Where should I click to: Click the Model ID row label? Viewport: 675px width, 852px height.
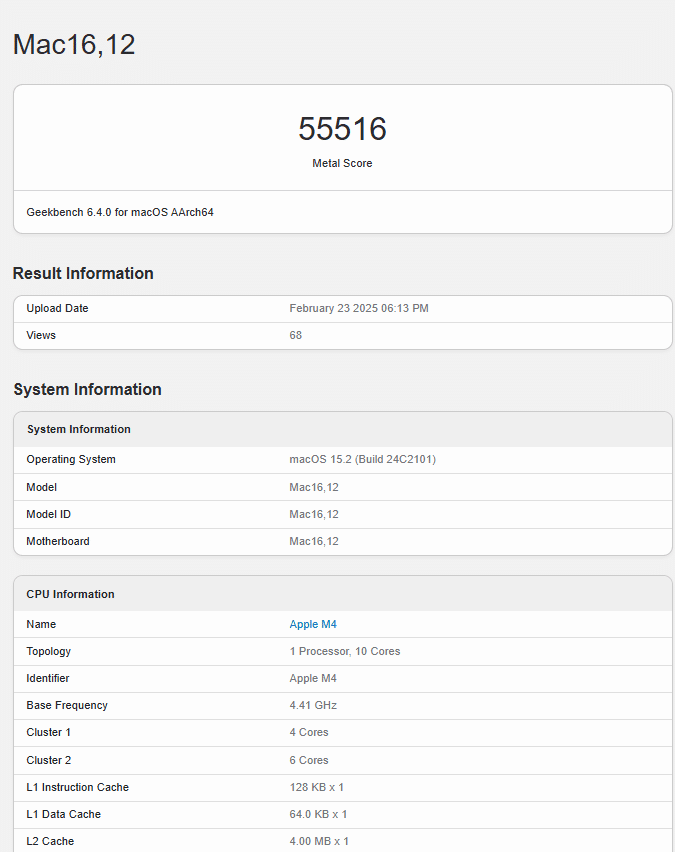pos(48,514)
